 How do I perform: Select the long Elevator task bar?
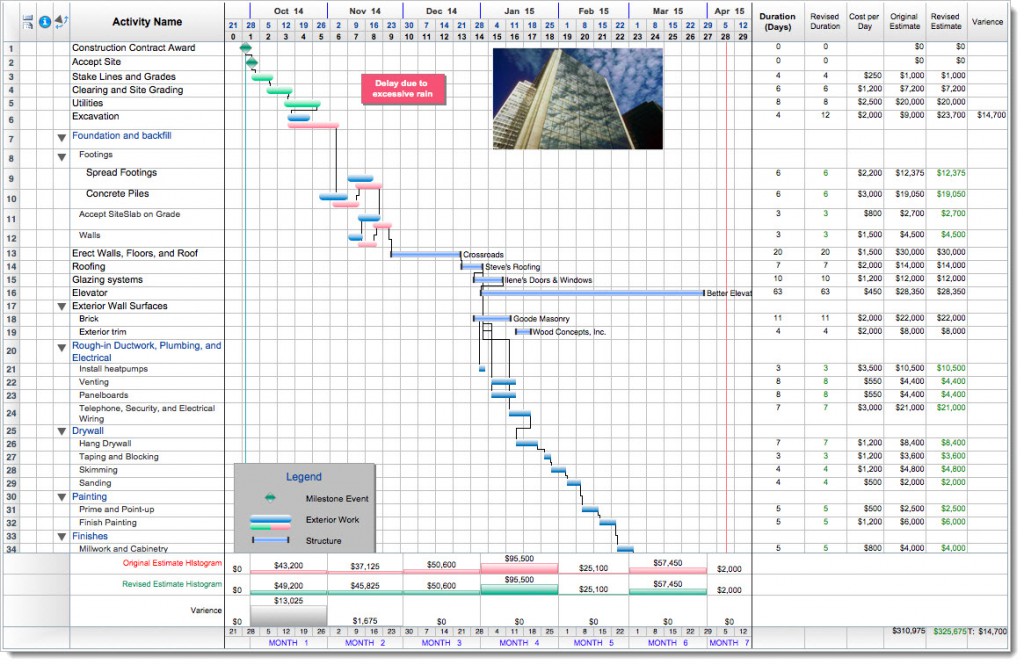click(592, 293)
